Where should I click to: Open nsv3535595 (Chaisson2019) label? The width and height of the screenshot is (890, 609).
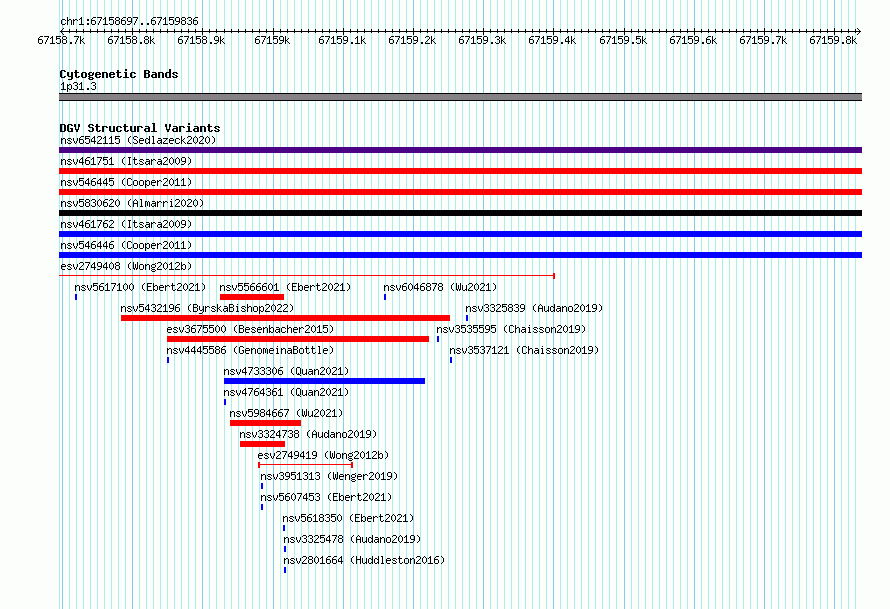511,329
